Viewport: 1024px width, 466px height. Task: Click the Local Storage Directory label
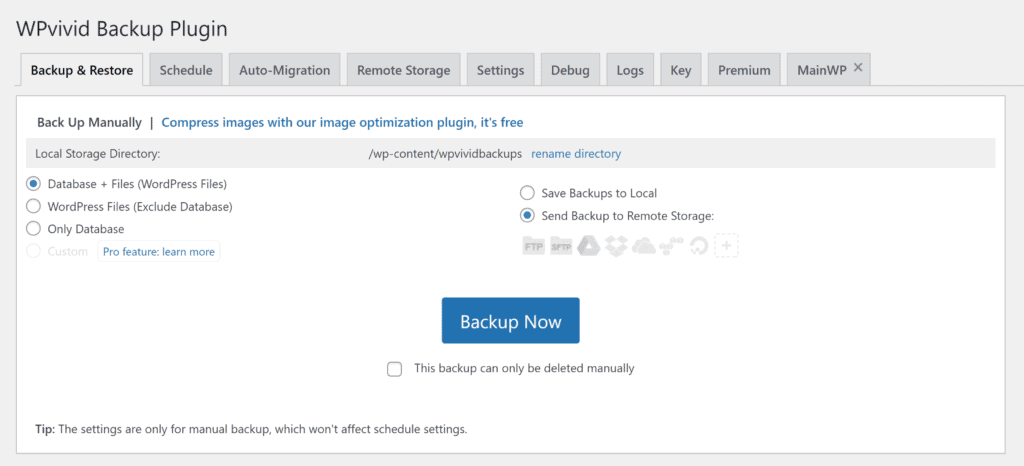(x=98, y=154)
